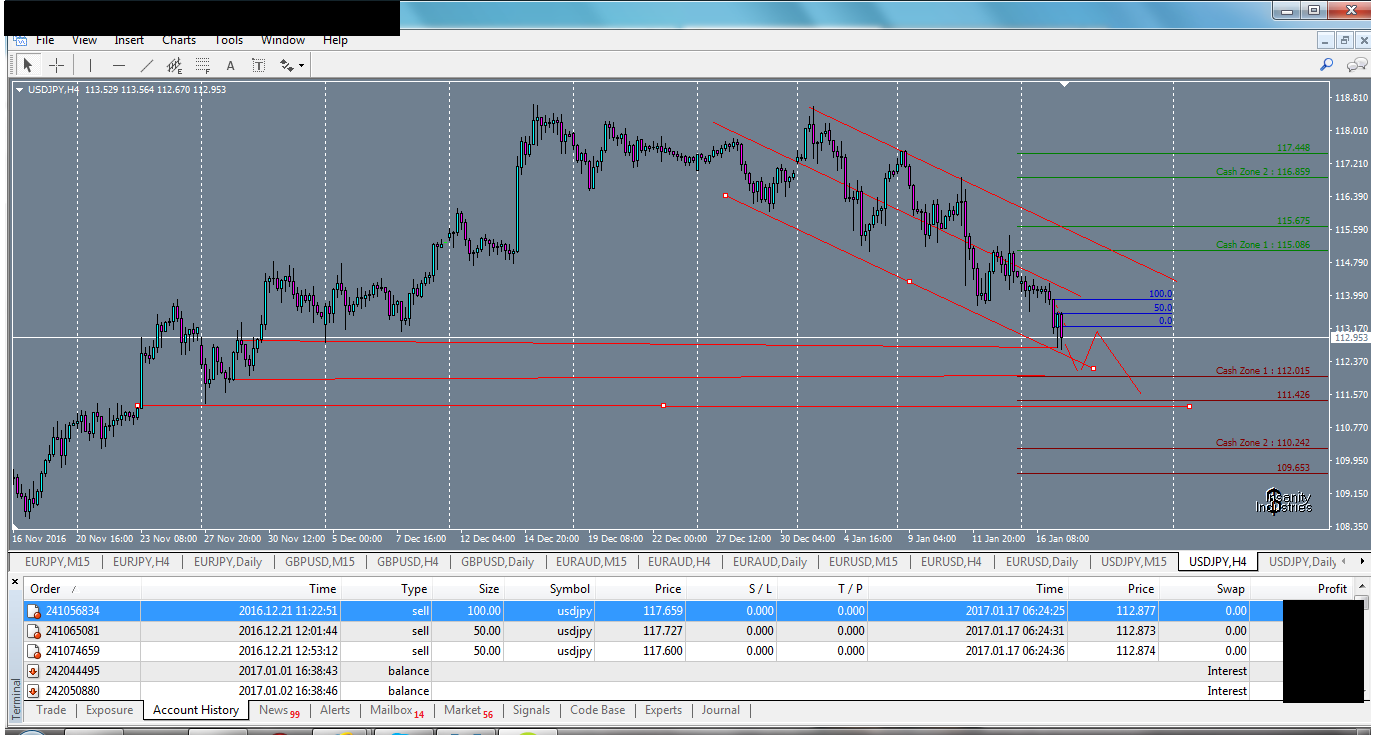Viewport: 1382px width, 735px height.
Task: Collapse the USDJPY,H4 chart header arrow
Action: (19, 89)
